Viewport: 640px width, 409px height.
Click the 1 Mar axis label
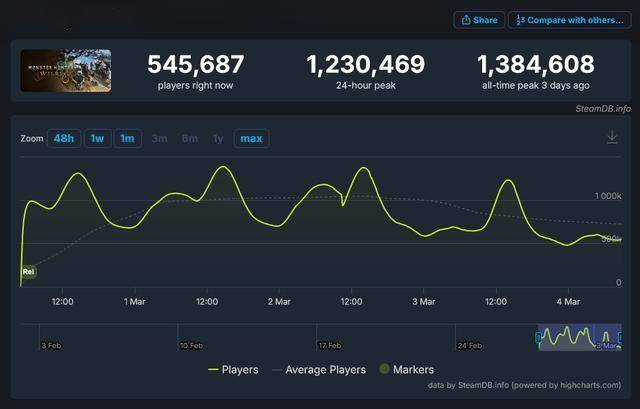(x=135, y=302)
